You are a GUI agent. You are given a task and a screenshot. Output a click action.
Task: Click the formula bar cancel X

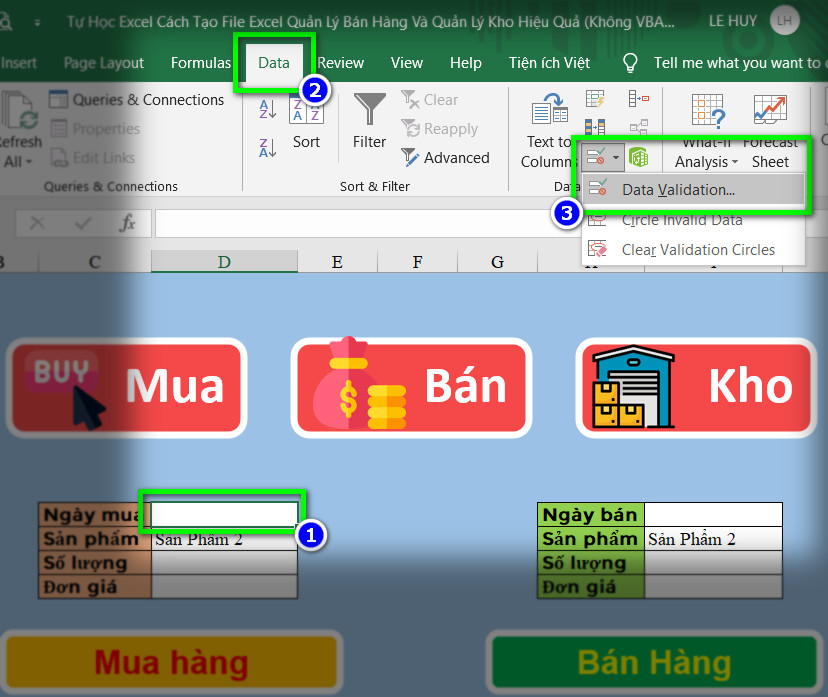point(37,223)
